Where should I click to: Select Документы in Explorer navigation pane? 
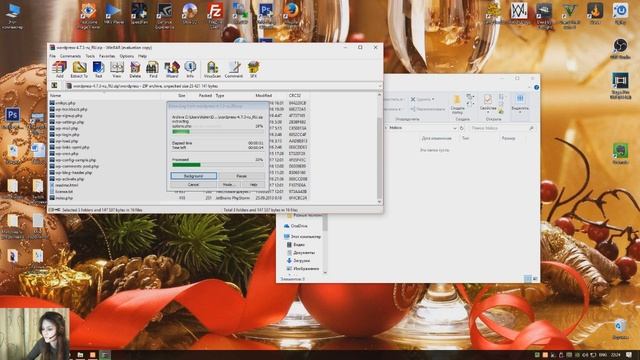click(x=301, y=253)
